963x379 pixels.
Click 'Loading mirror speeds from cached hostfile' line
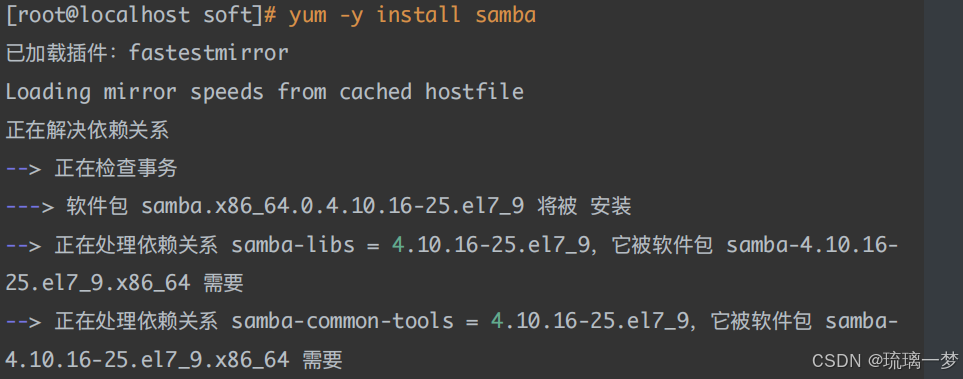coord(264,92)
